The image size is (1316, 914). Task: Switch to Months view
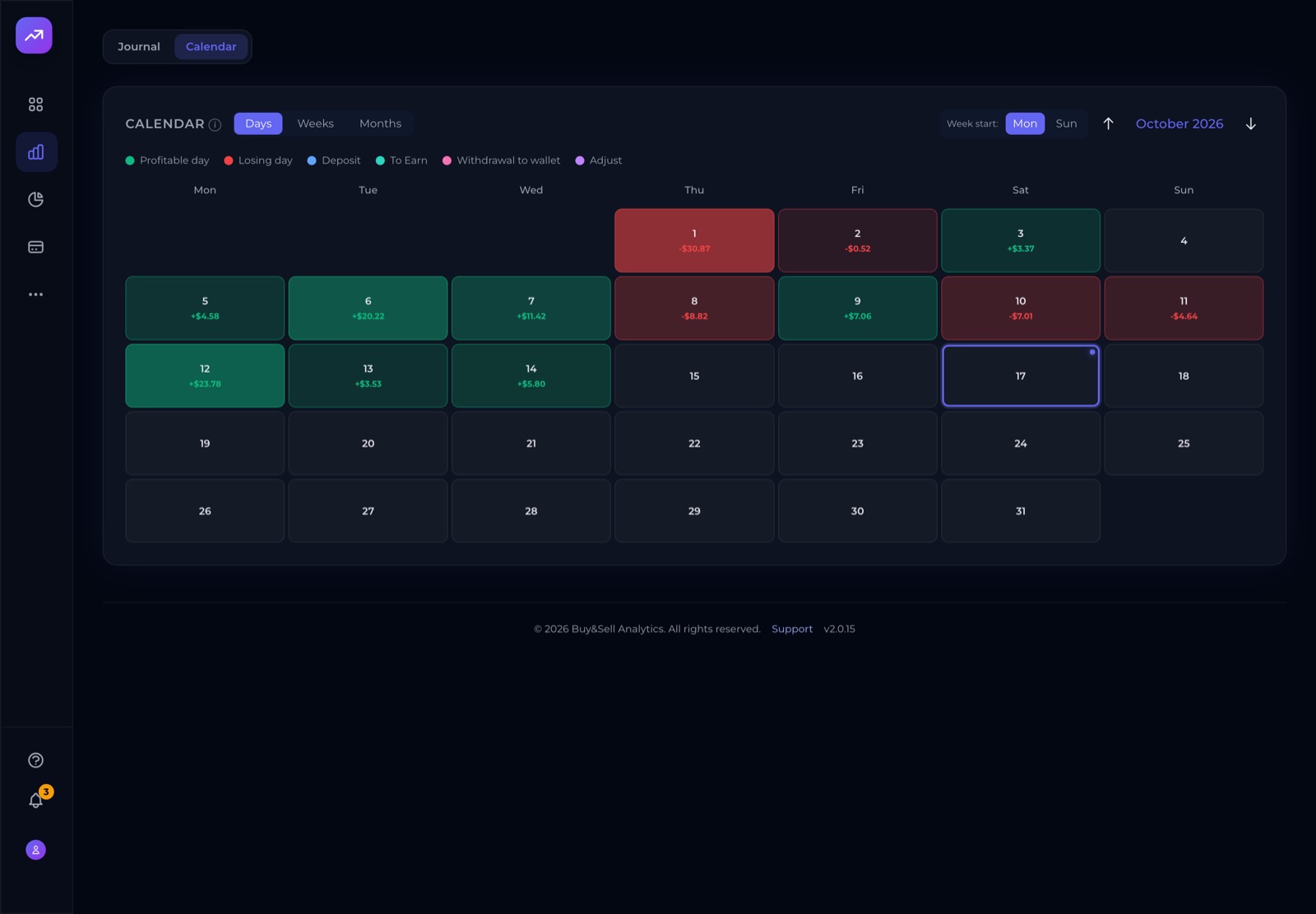click(x=380, y=123)
